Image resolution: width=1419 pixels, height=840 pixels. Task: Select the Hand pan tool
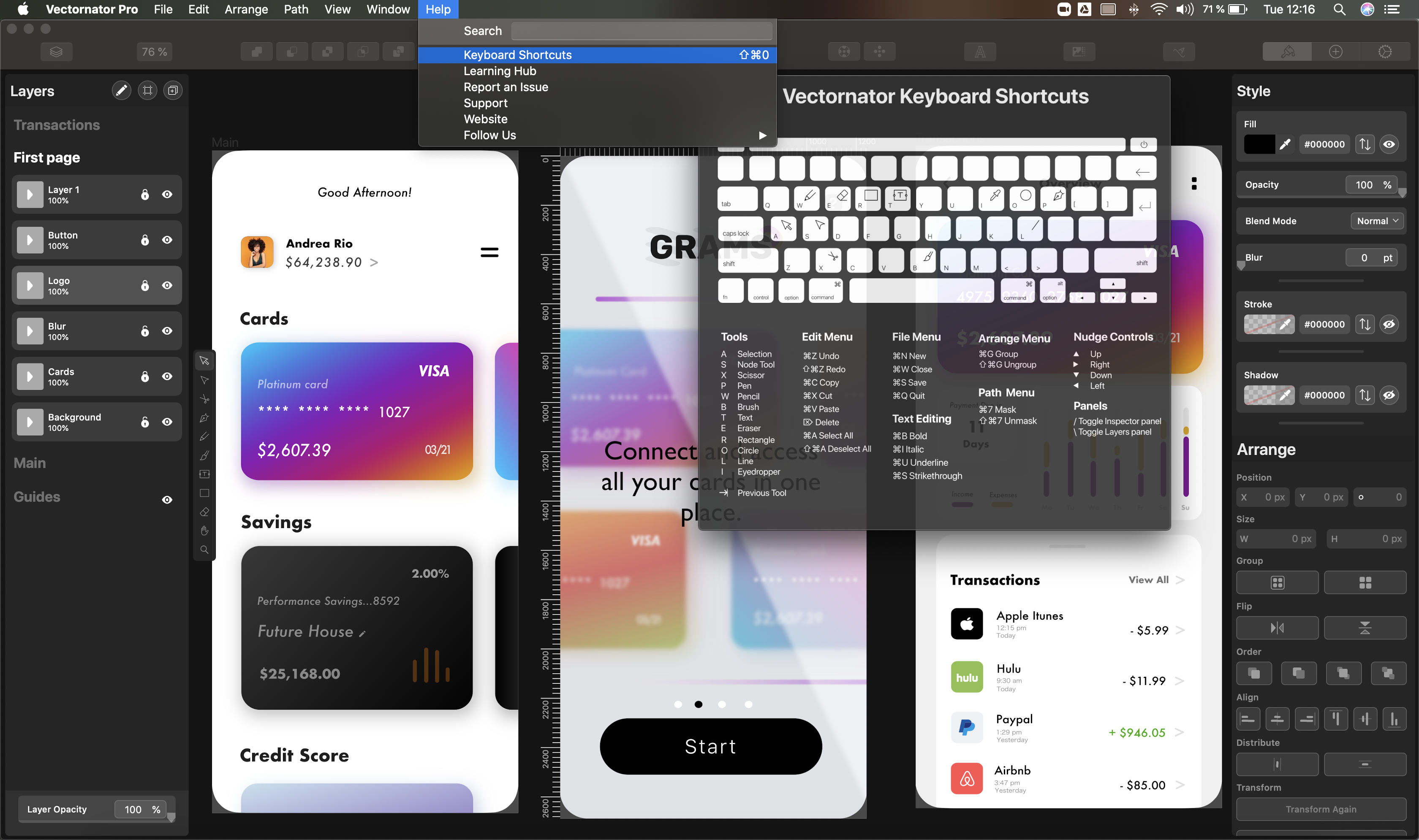(x=204, y=530)
